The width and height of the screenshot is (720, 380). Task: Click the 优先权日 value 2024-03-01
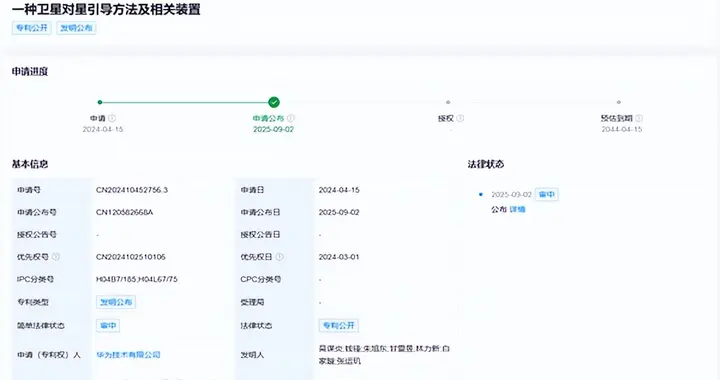[339, 257]
